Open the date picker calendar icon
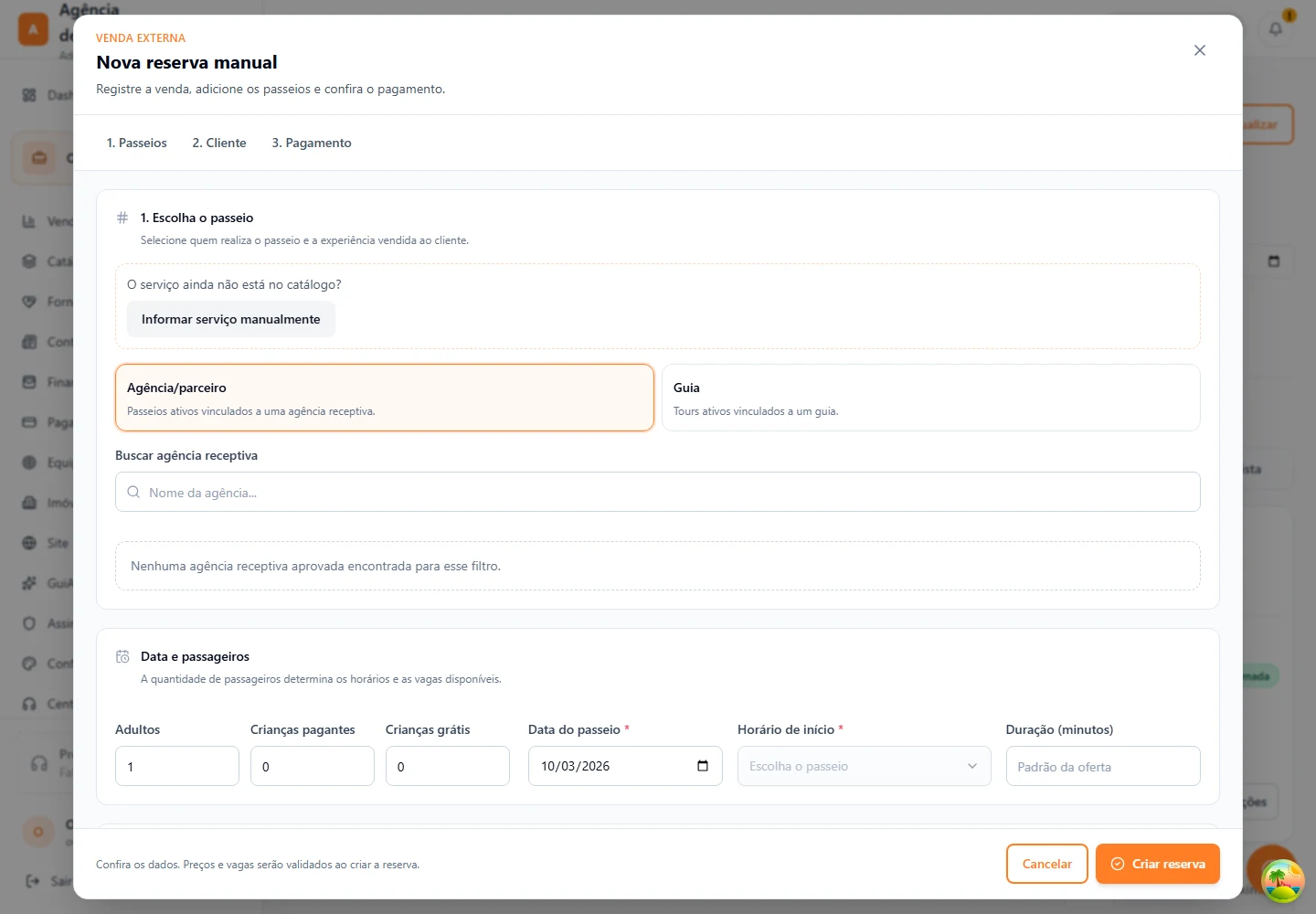1316x914 pixels. point(703,766)
